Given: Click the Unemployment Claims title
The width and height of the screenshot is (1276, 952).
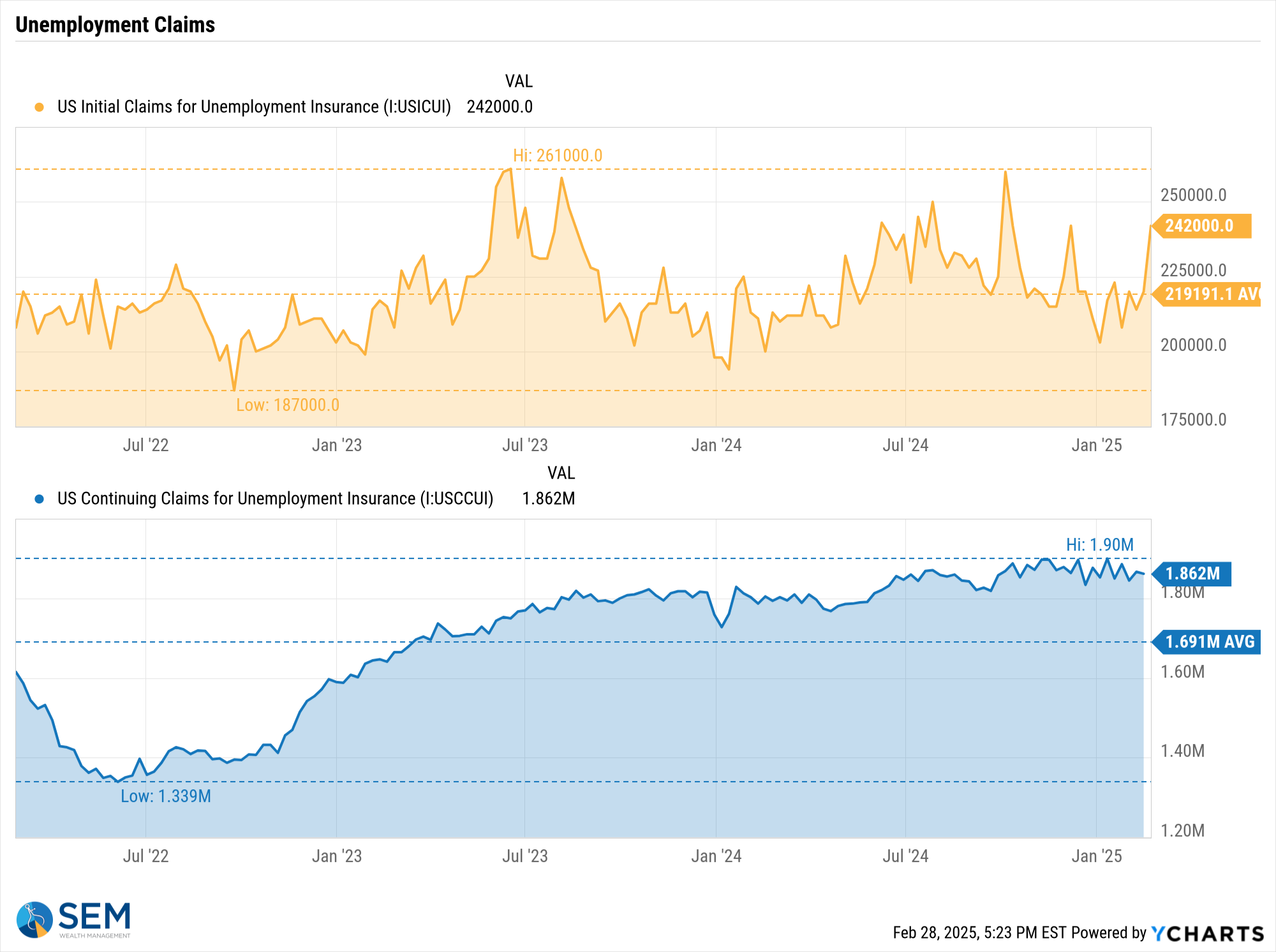Looking at the screenshot, I should 115,25.
